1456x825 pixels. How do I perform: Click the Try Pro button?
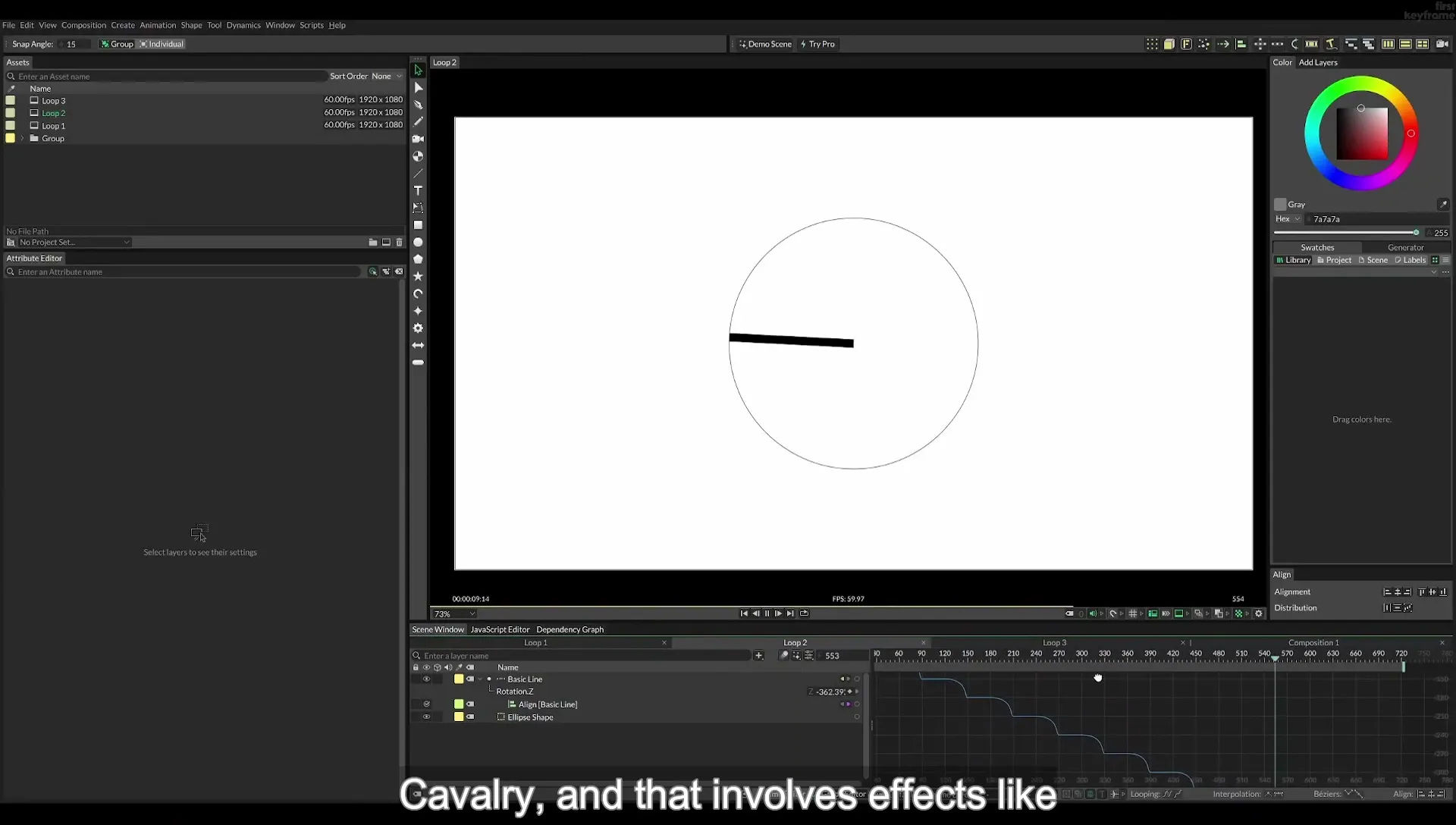coord(817,44)
